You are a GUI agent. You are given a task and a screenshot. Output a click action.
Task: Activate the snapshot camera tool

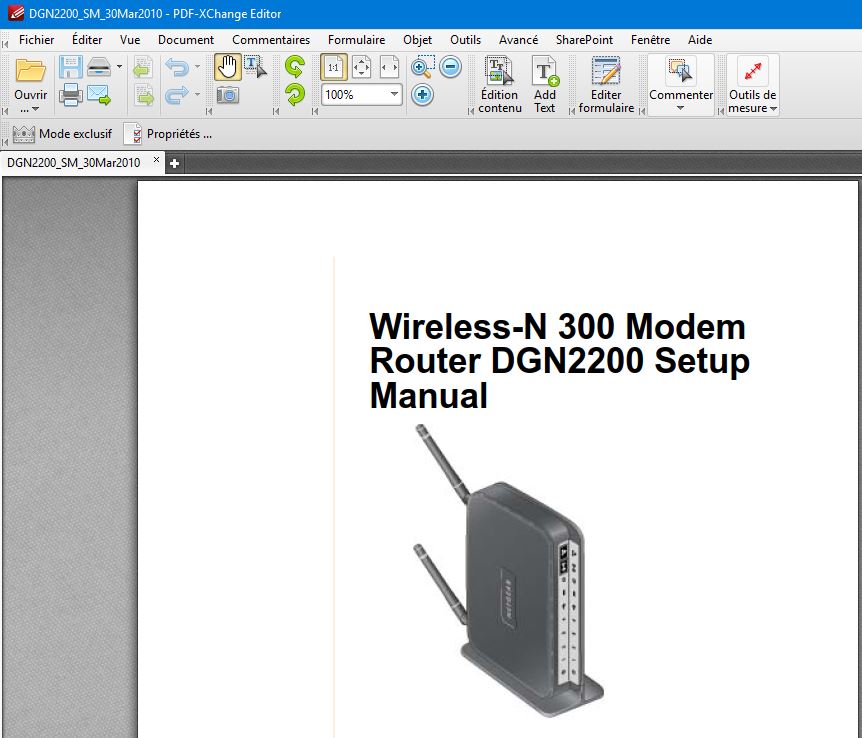228,95
